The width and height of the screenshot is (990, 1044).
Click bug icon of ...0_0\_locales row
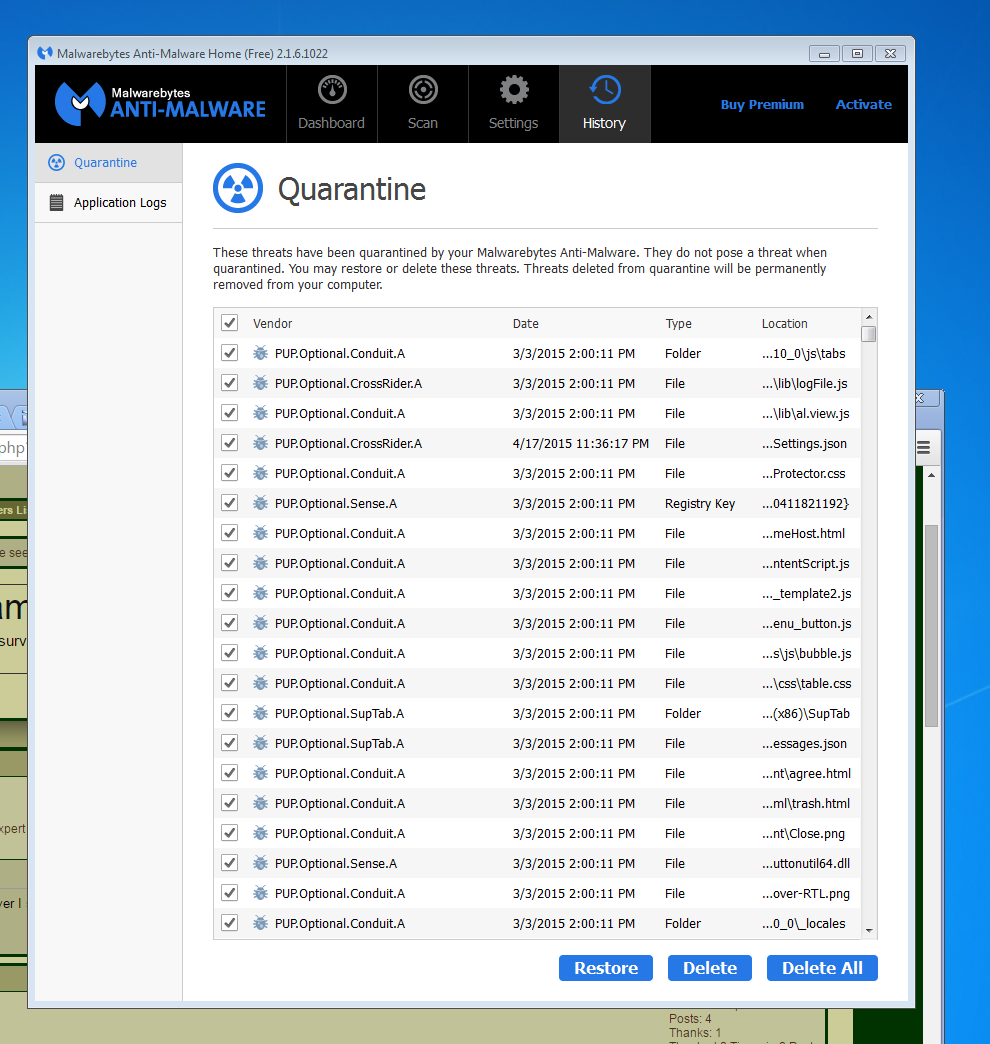[260, 923]
